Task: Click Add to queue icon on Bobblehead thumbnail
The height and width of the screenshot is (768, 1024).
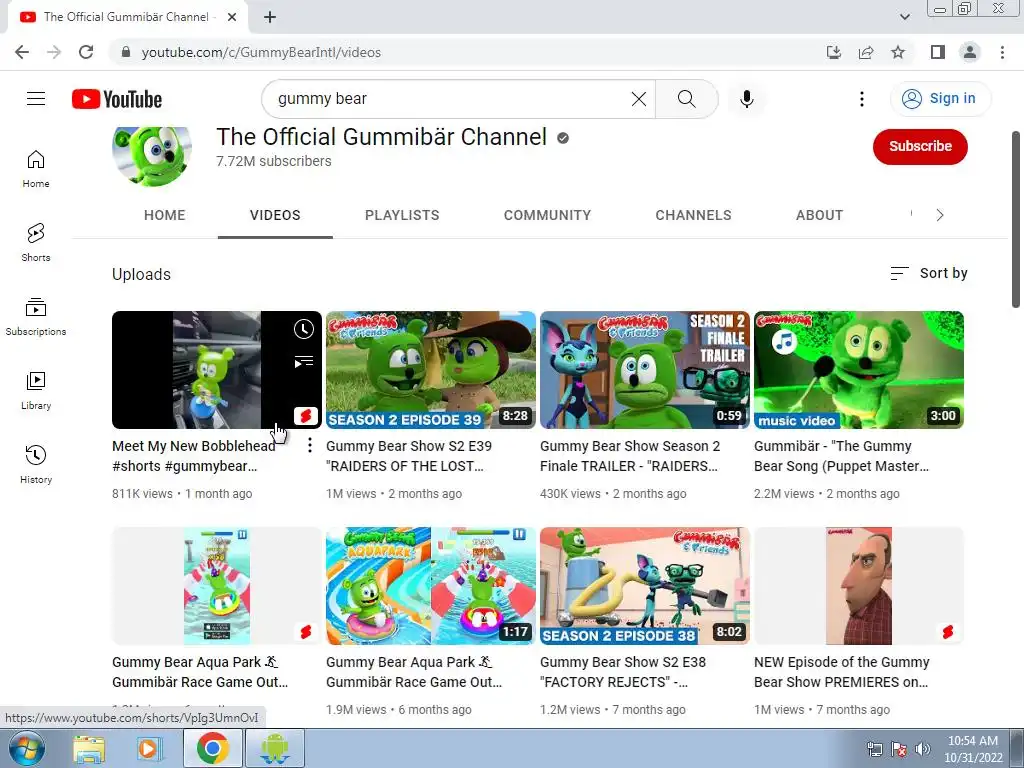Action: (304, 361)
